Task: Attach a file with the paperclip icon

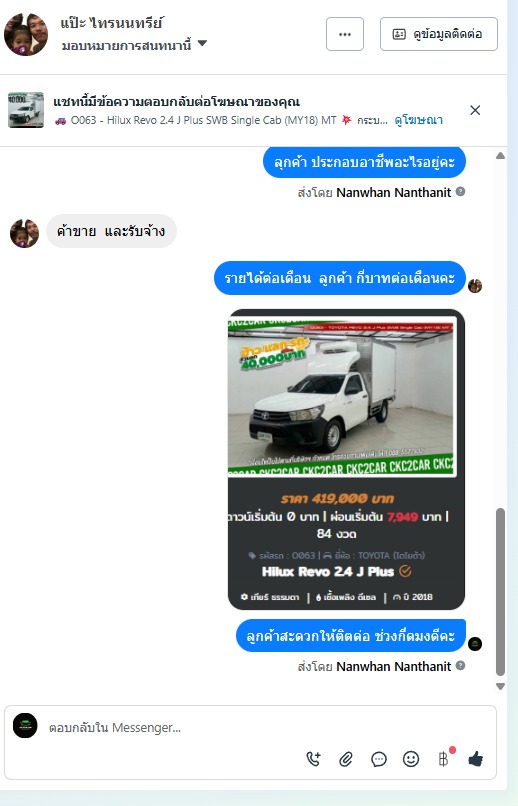Action: (346, 759)
